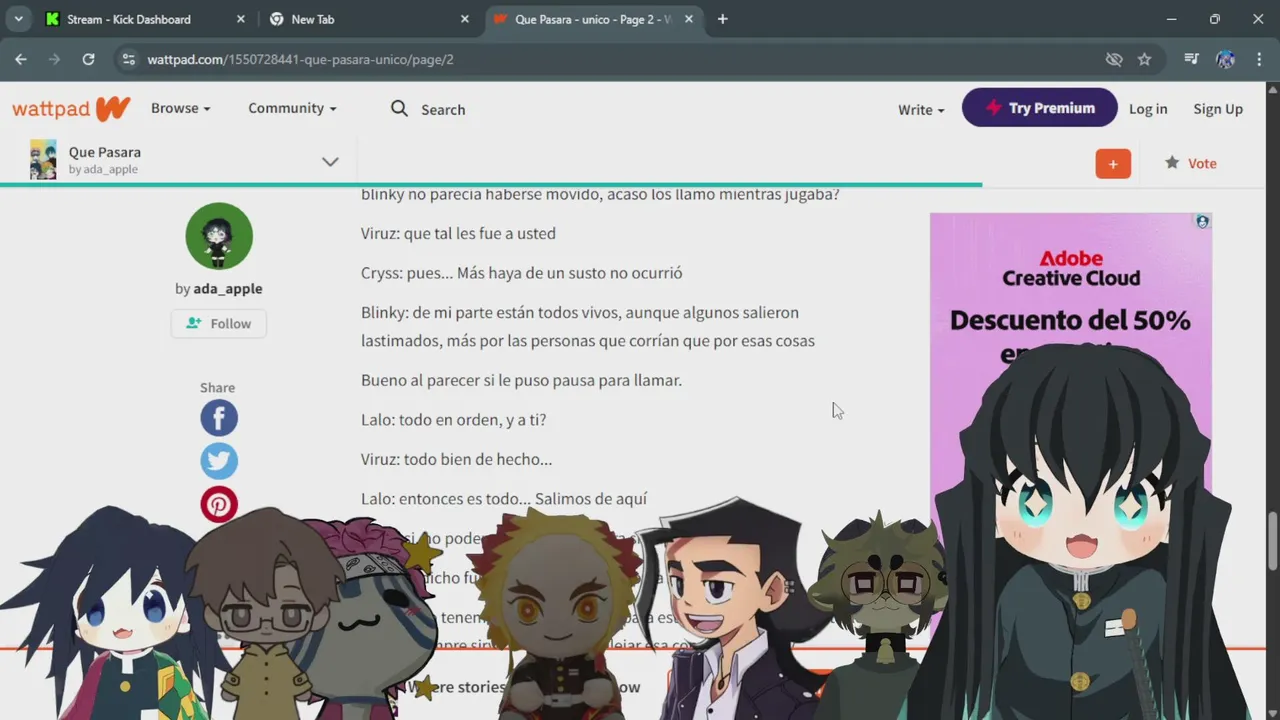Open the media control icon in toolbar
The height and width of the screenshot is (720, 1280).
click(x=1191, y=59)
